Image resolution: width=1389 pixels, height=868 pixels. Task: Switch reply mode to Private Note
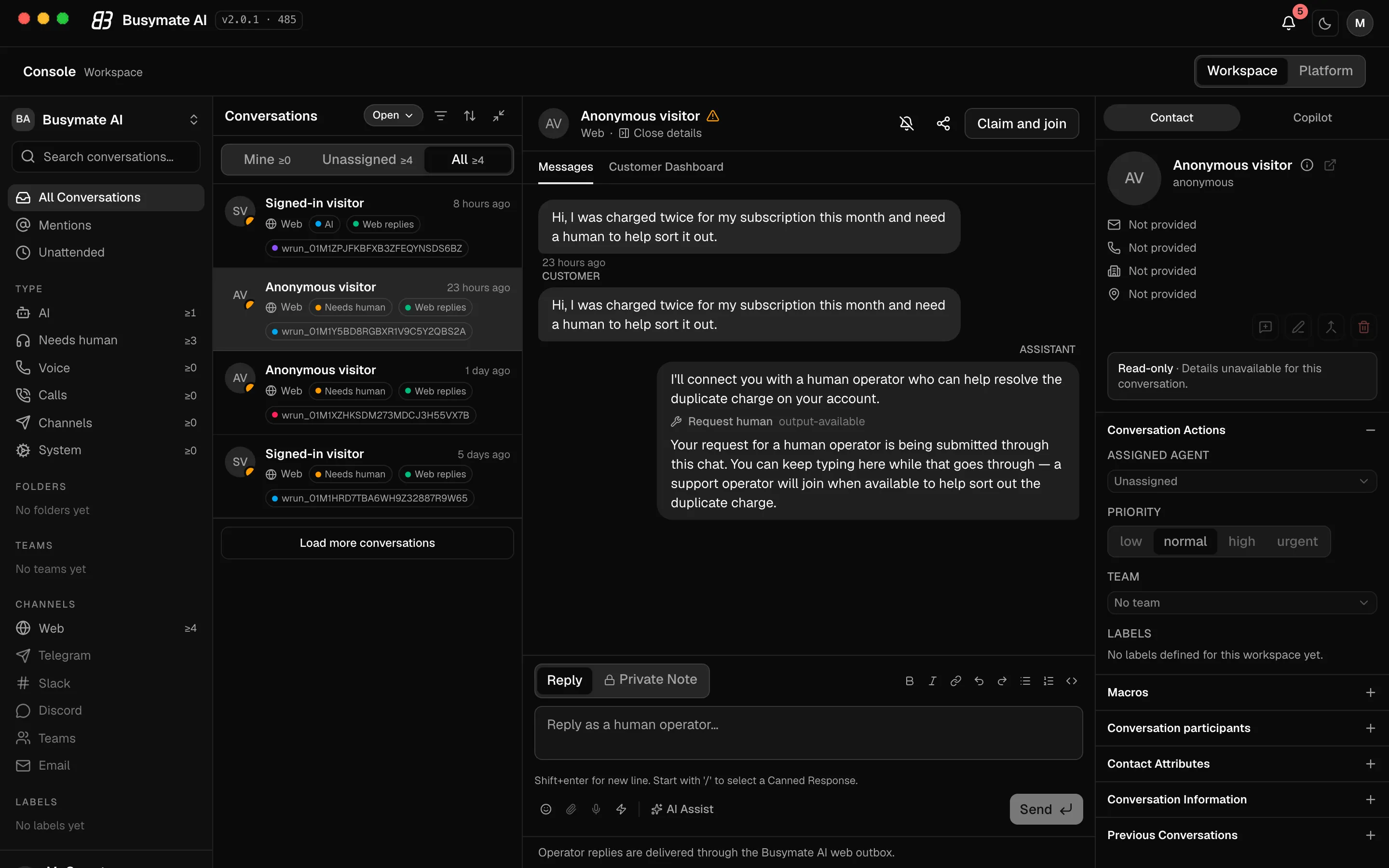[x=650, y=680]
